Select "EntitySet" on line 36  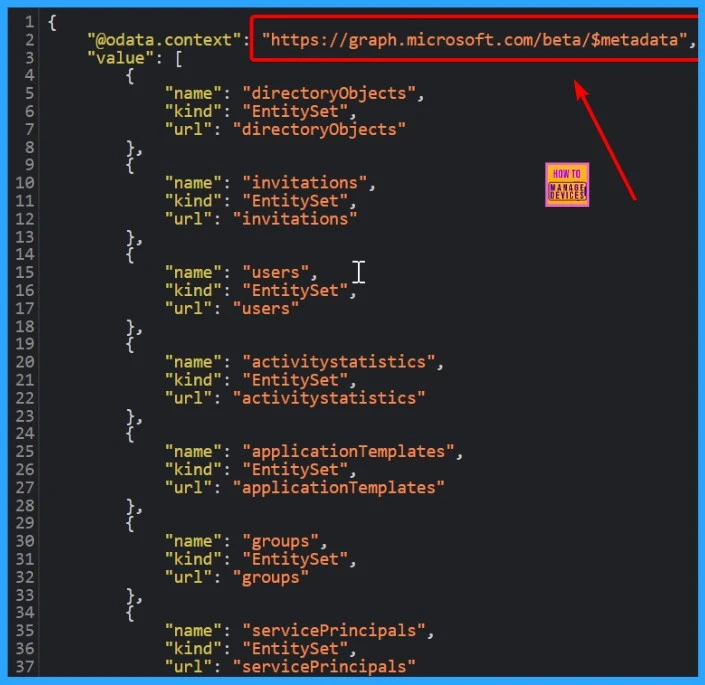click(295, 649)
